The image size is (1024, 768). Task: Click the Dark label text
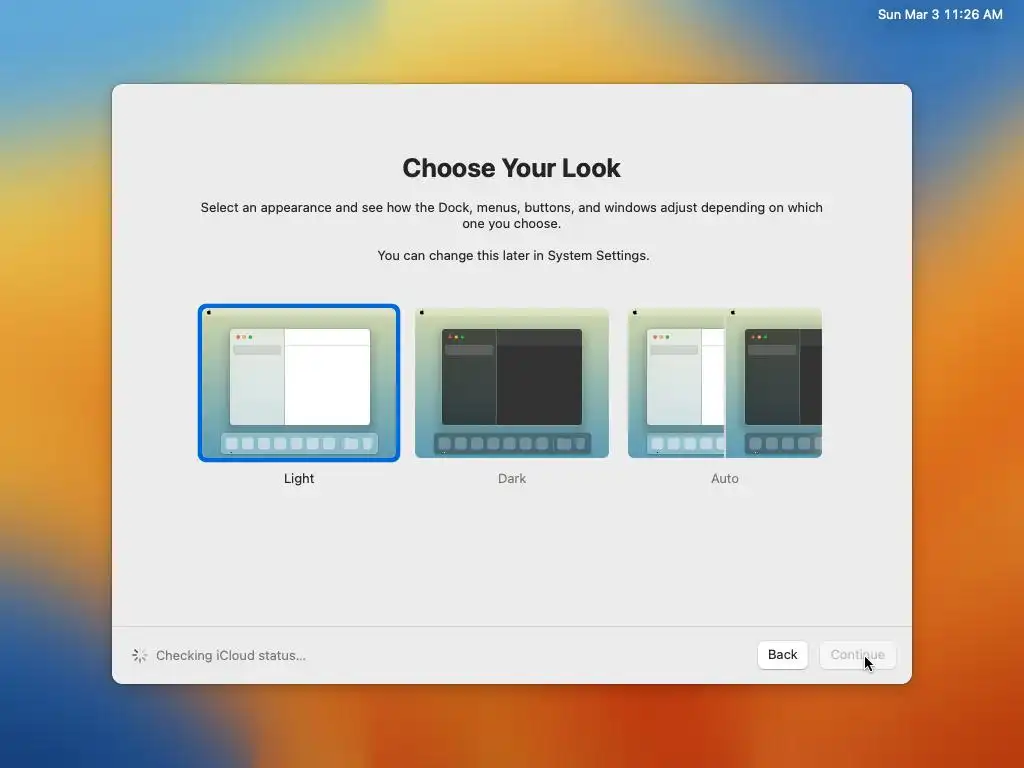[x=512, y=478]
